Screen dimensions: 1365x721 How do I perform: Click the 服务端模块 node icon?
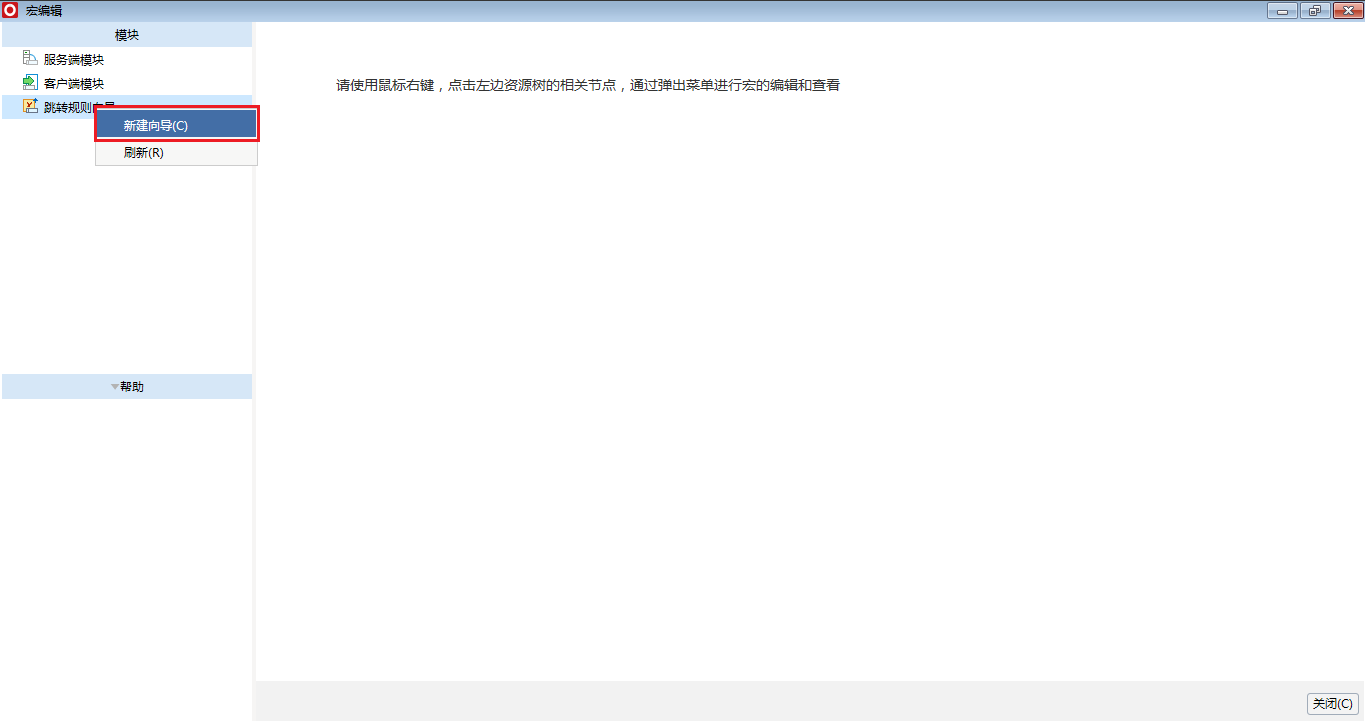[30, 59]
